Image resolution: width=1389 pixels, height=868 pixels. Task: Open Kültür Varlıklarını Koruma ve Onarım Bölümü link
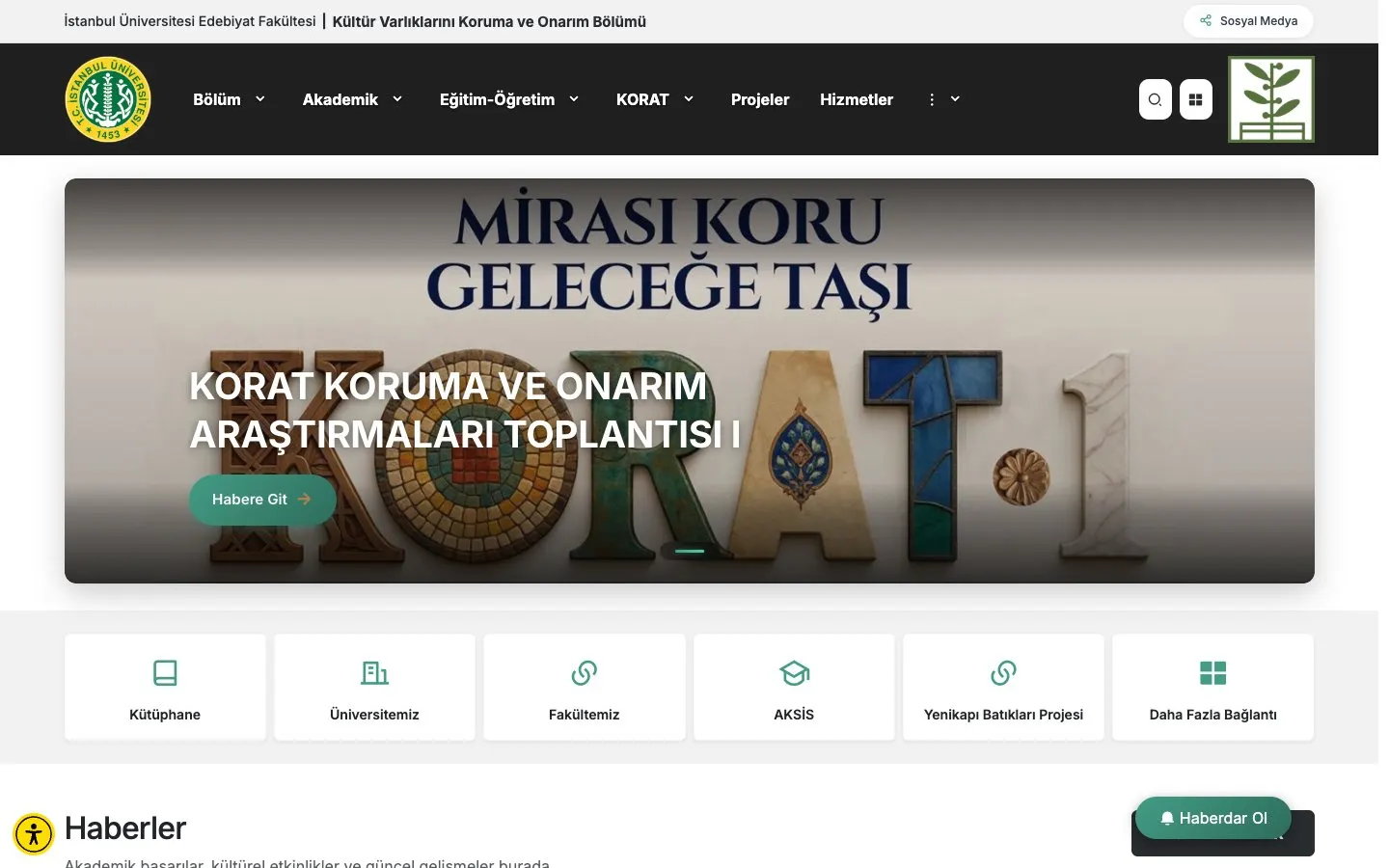point(489,21)
